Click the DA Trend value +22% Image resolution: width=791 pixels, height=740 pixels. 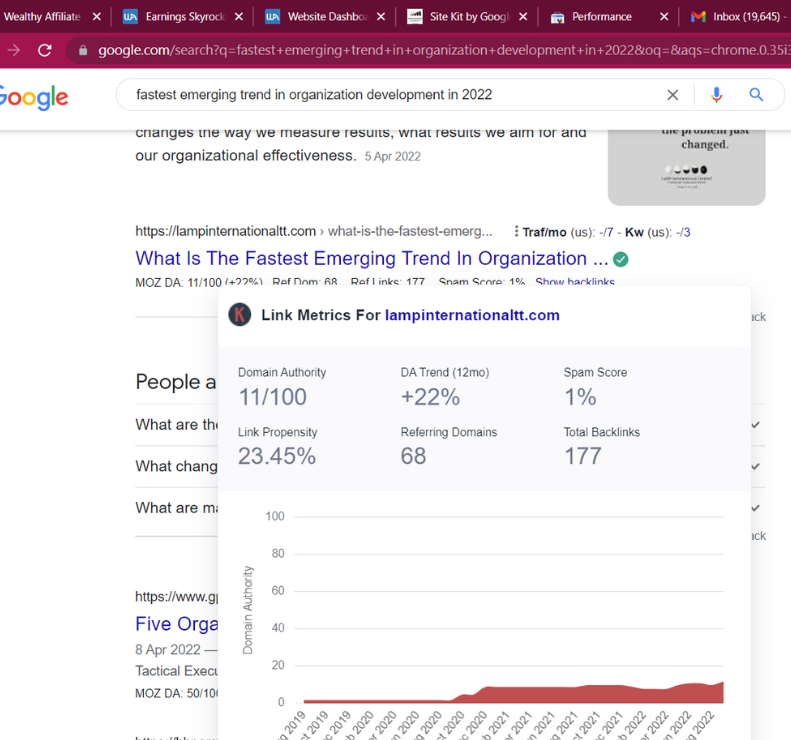click(430, 397)
